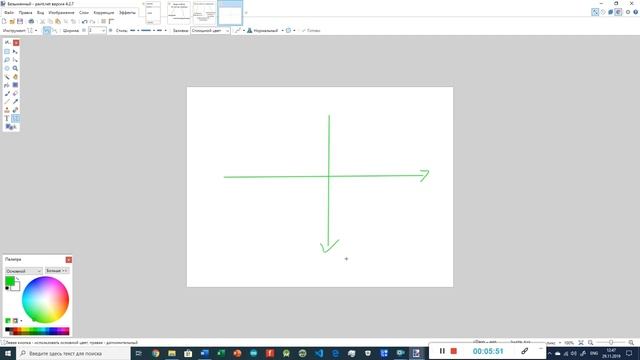The height and width of the screenshot is (360, 640).
Task: Click the Print toolbar icon
Action: (31, 21)
